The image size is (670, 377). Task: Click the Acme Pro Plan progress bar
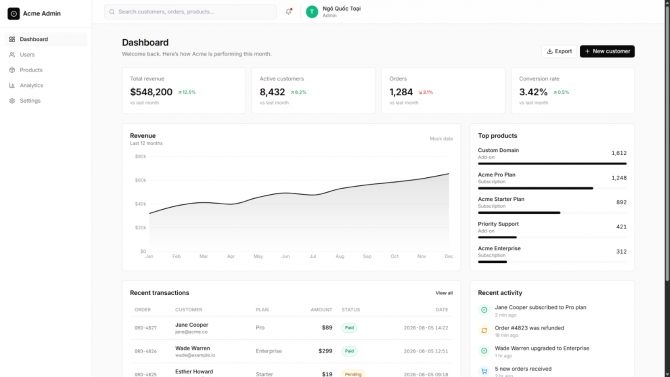(x=552, y=188)
